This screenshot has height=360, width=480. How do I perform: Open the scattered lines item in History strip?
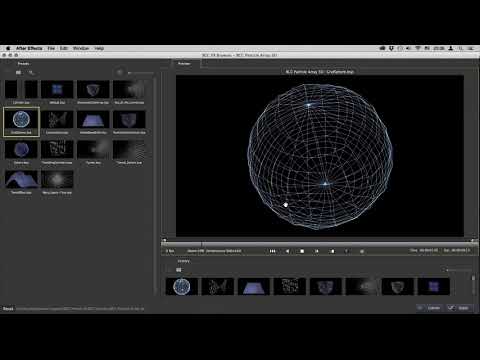[x=218, y=287]
